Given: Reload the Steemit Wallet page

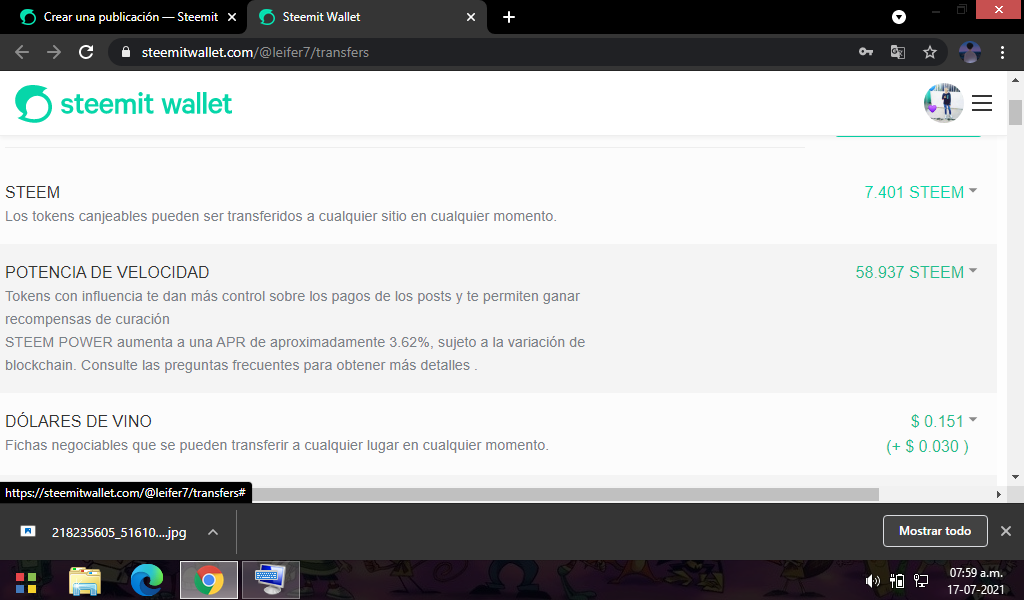Looking at the screenshot, I should 86,52.
